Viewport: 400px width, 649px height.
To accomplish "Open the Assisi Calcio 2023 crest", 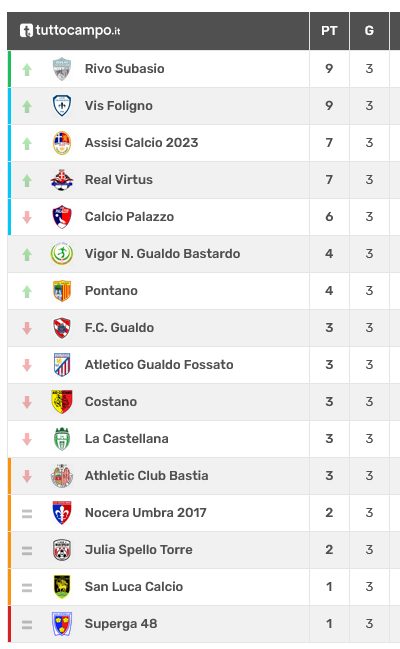I will 62,143.
